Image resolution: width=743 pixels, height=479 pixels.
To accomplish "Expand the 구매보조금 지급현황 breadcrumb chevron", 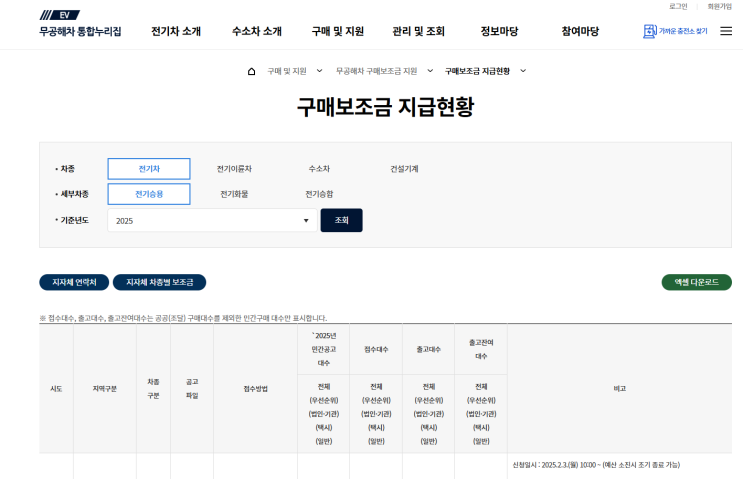I will click(x=523, y=71).
